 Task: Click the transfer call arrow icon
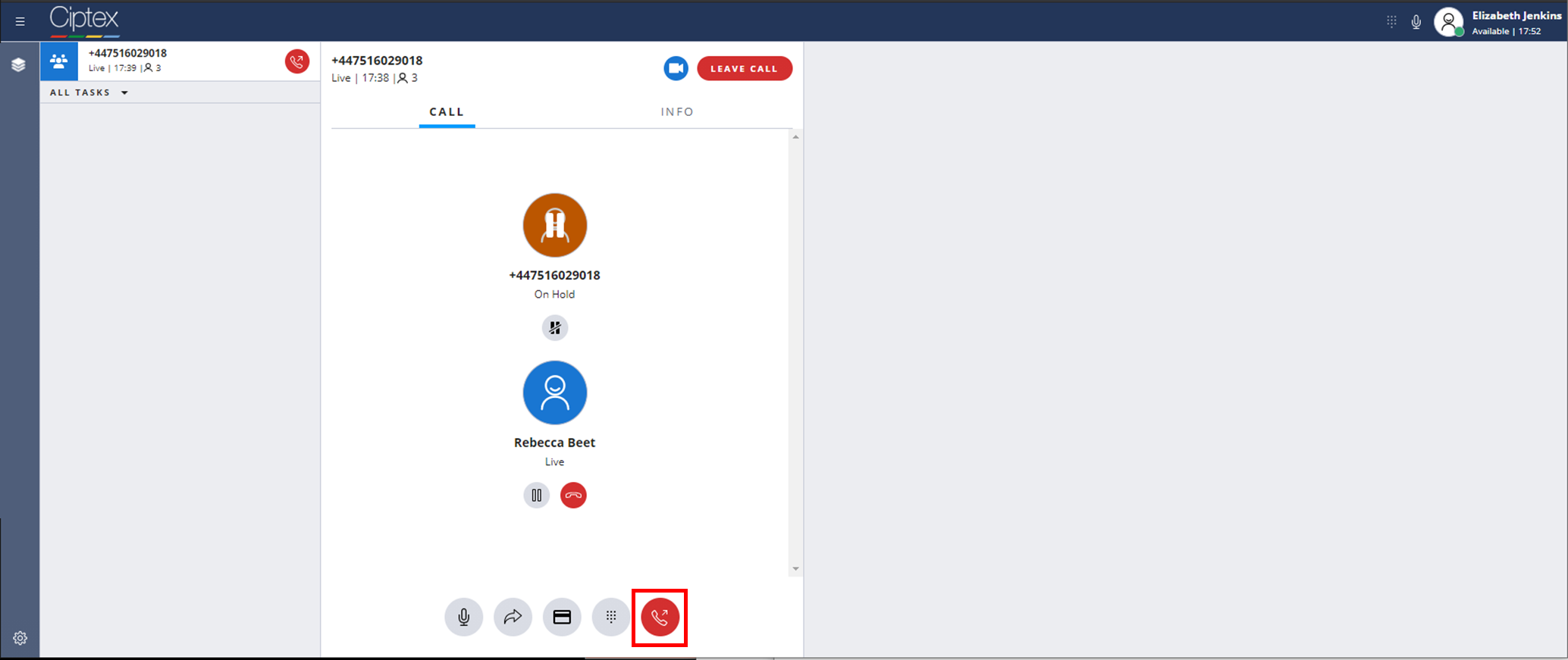coord(513,617)
